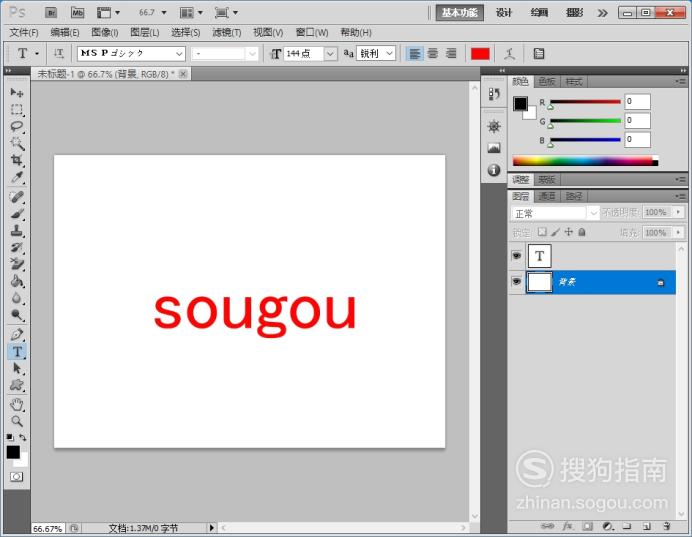Toggle the Character and Paragraph panels
The image size is (692, 537).
coord(538,54)
